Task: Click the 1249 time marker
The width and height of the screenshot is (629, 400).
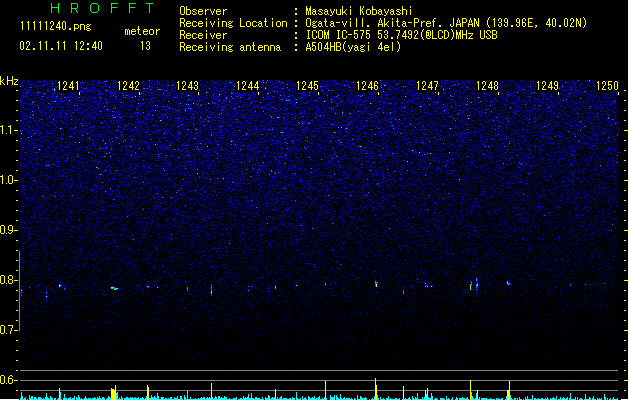Action: point(548,86)
